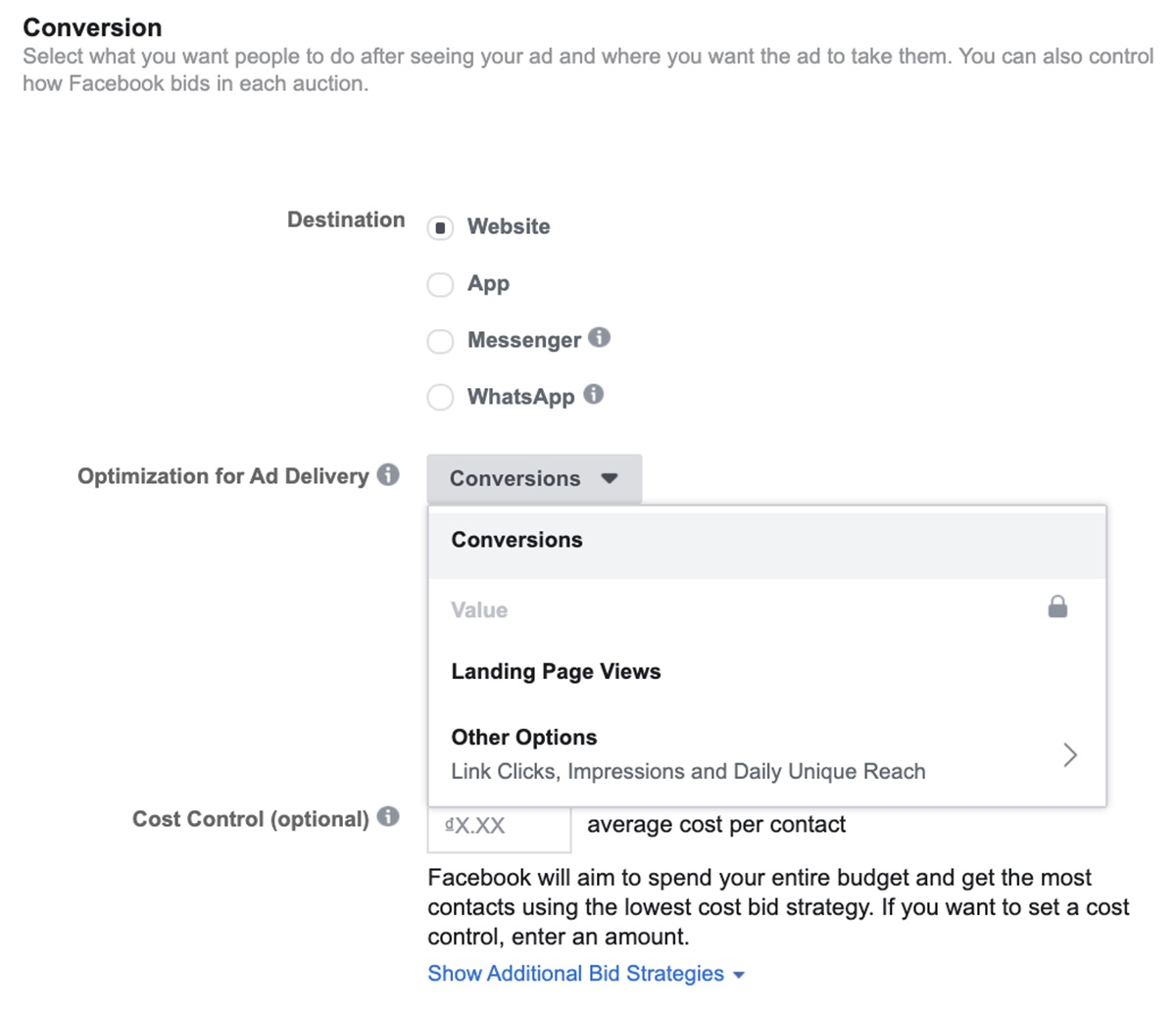Open the Optimization for Ad Delivery info tooltip
The image size is (1176, 1015).
click(x=388, y=475)
